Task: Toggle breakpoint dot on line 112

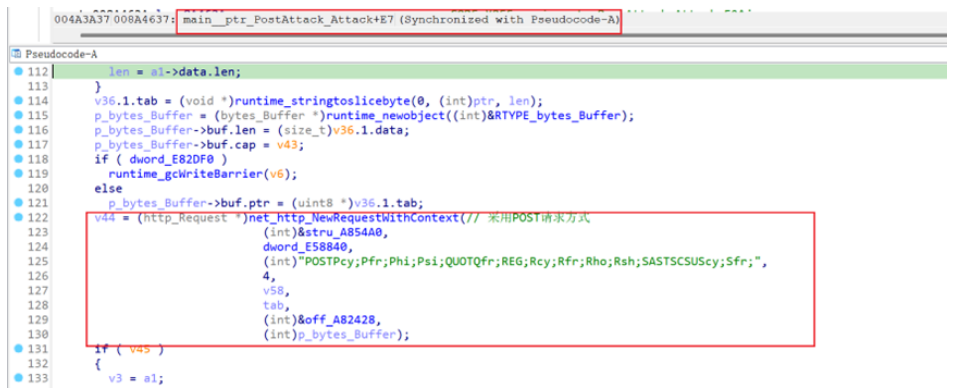Action: pyautogui.click(x=18, y=72)
